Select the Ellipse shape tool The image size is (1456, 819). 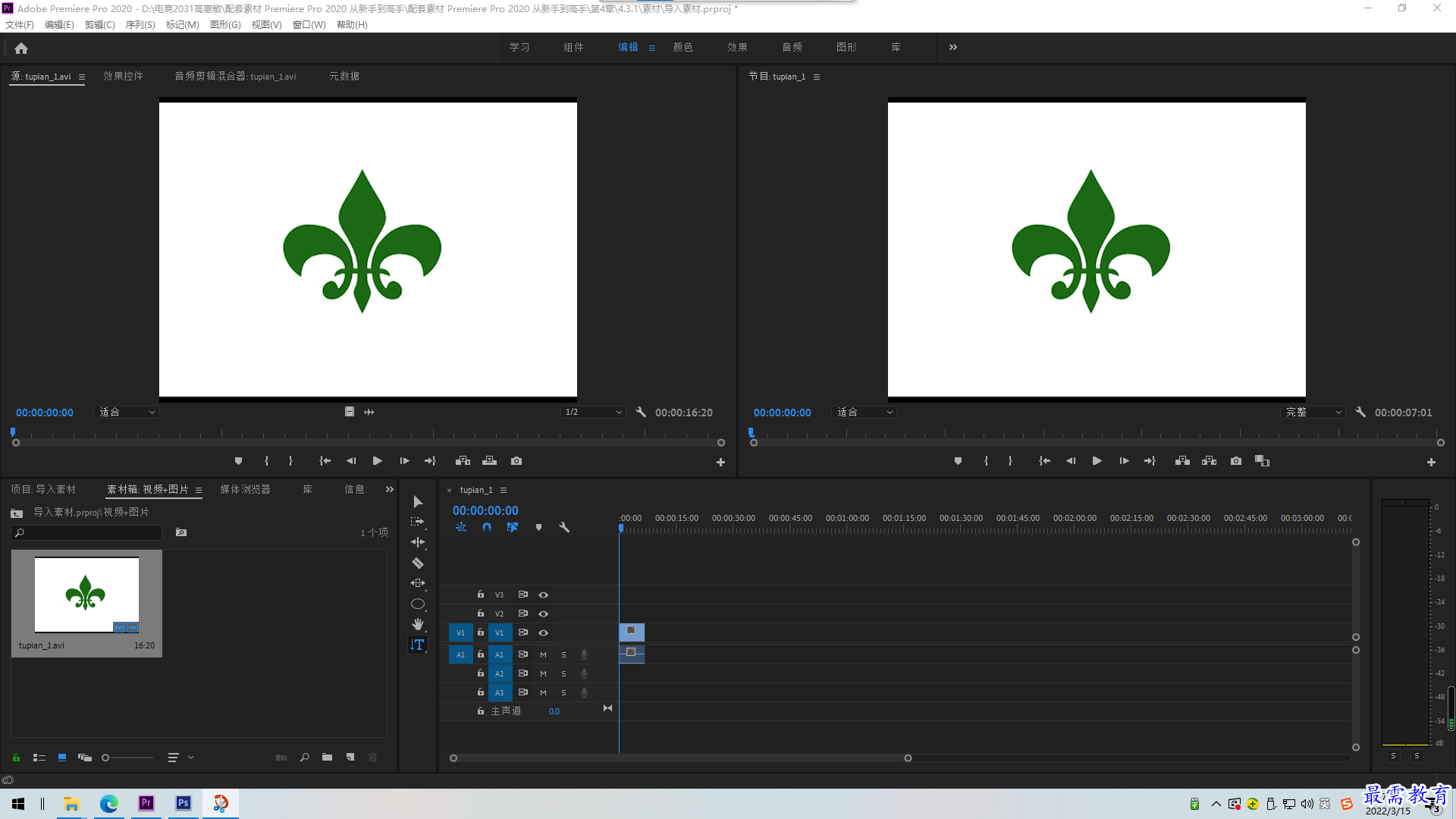(x=418, y=604)
